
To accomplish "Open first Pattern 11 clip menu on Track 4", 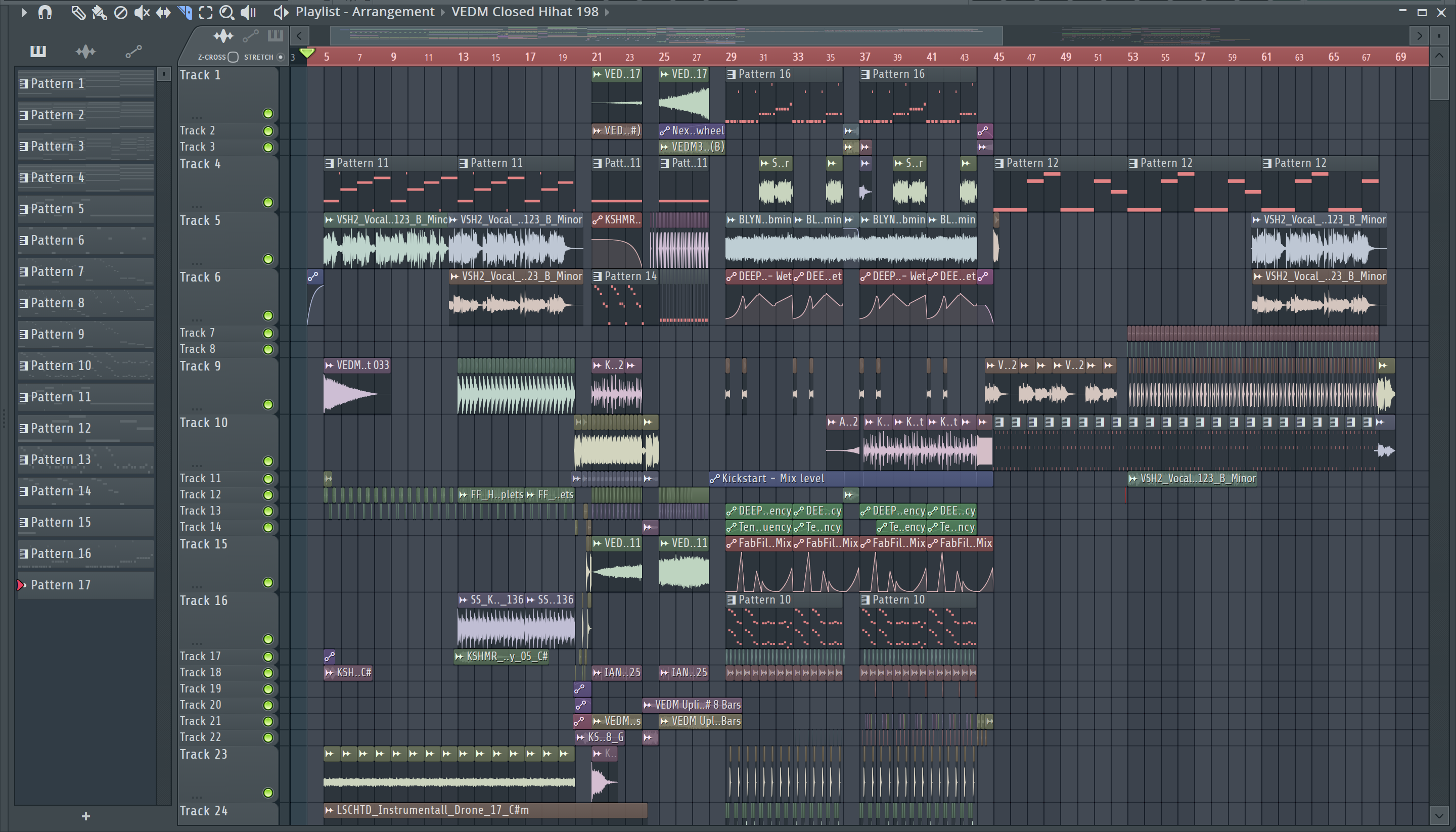I will click(x=329, y=163).
